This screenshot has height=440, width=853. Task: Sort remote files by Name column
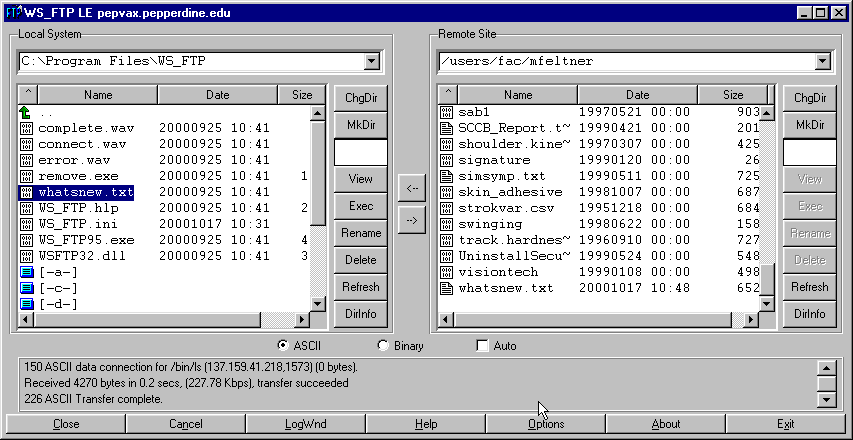[518, 95]
